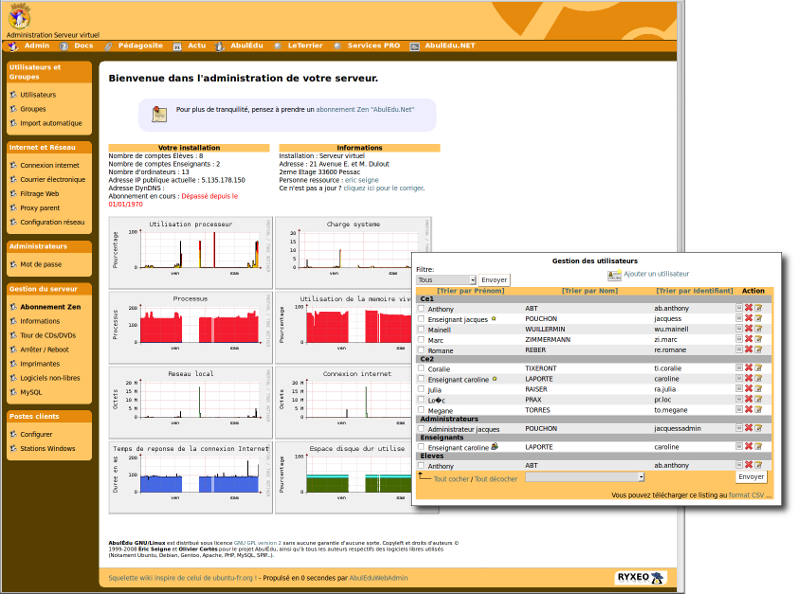
Task: Open details sheet icon for ra.julia
Action: (739, 388)
